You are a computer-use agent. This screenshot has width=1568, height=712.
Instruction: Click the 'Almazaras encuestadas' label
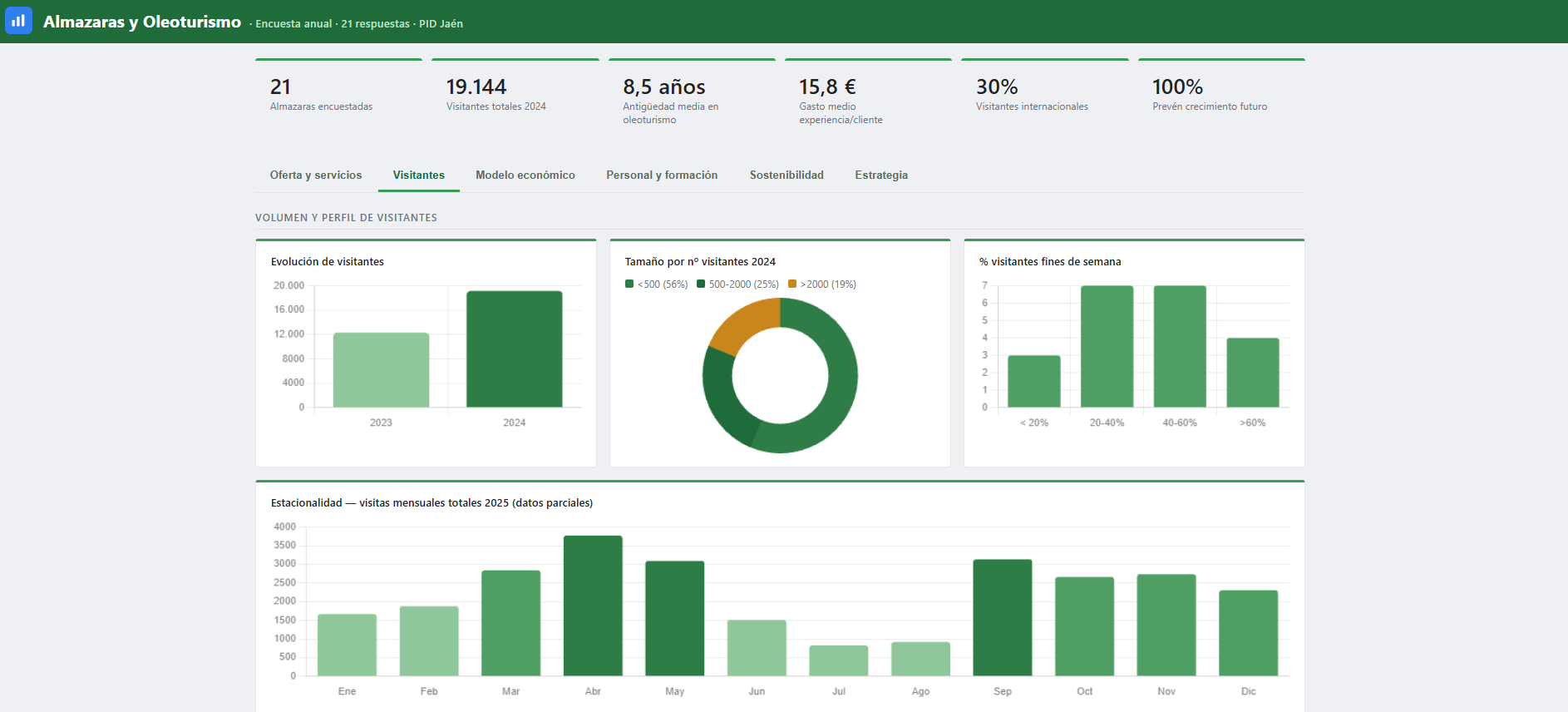(321, 106)
